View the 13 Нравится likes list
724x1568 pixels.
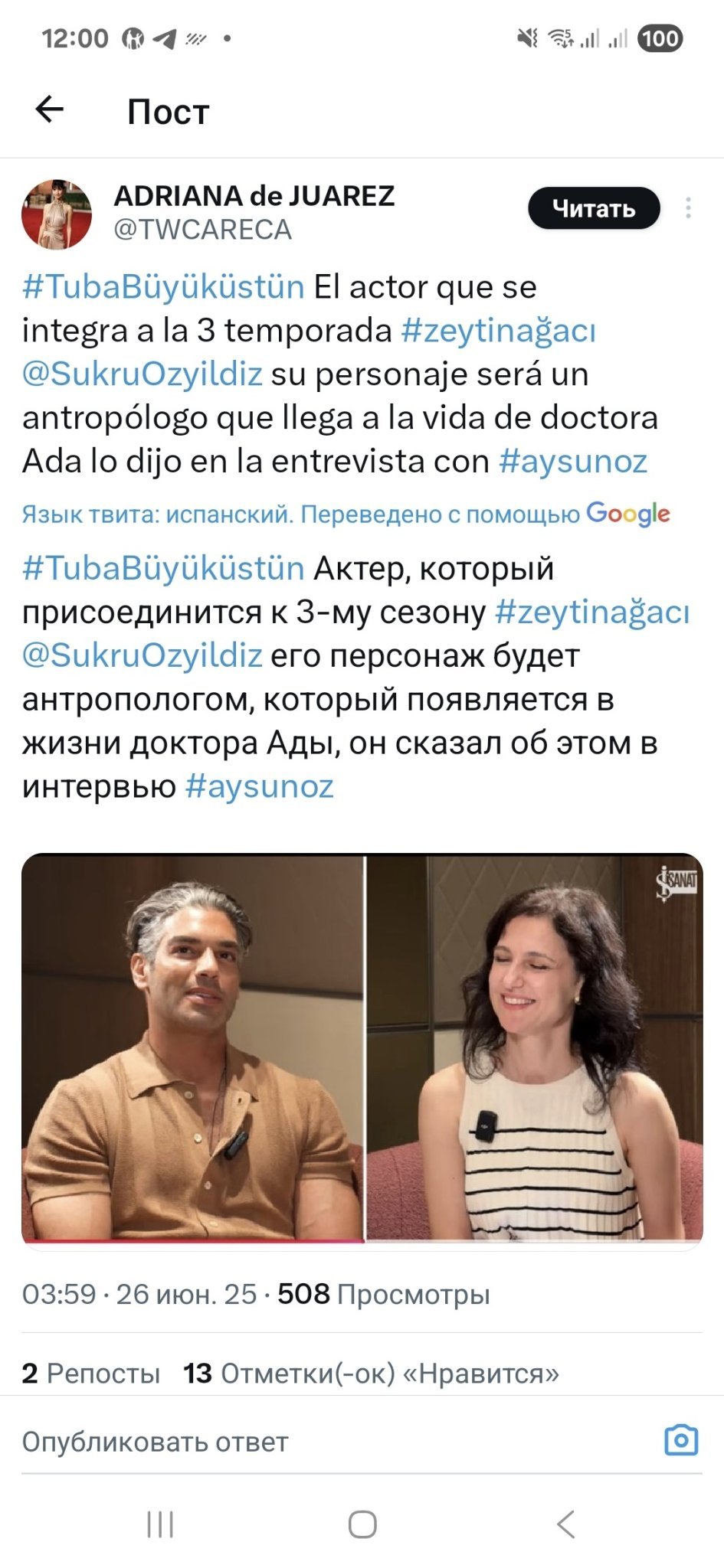pyautogui.click(x=371, y=1373)
